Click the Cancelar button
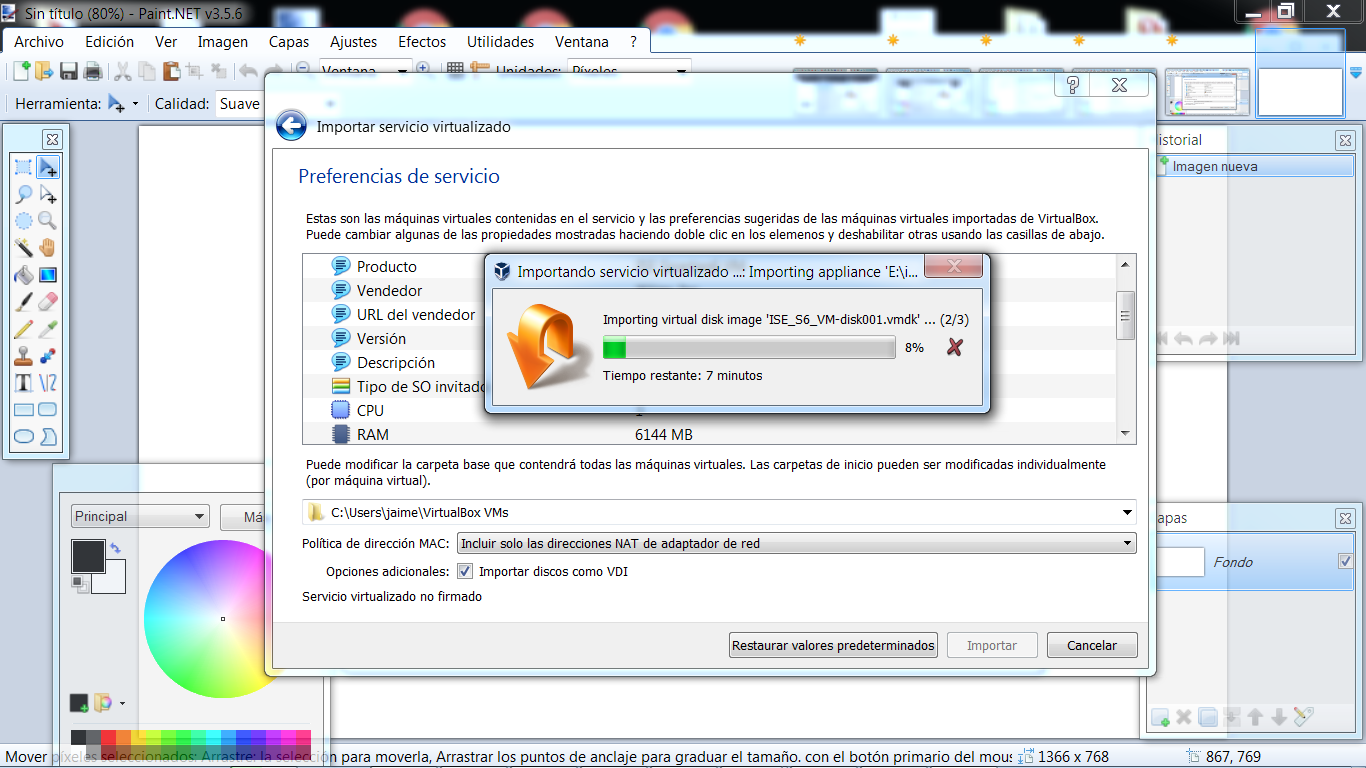The height and width of the screenshot is (768, 1366). point(1091,646)
